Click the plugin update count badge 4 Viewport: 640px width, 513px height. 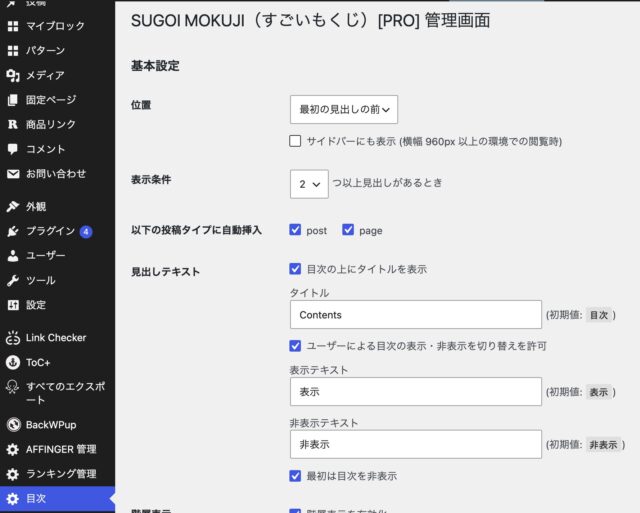(x=86, y=232)
